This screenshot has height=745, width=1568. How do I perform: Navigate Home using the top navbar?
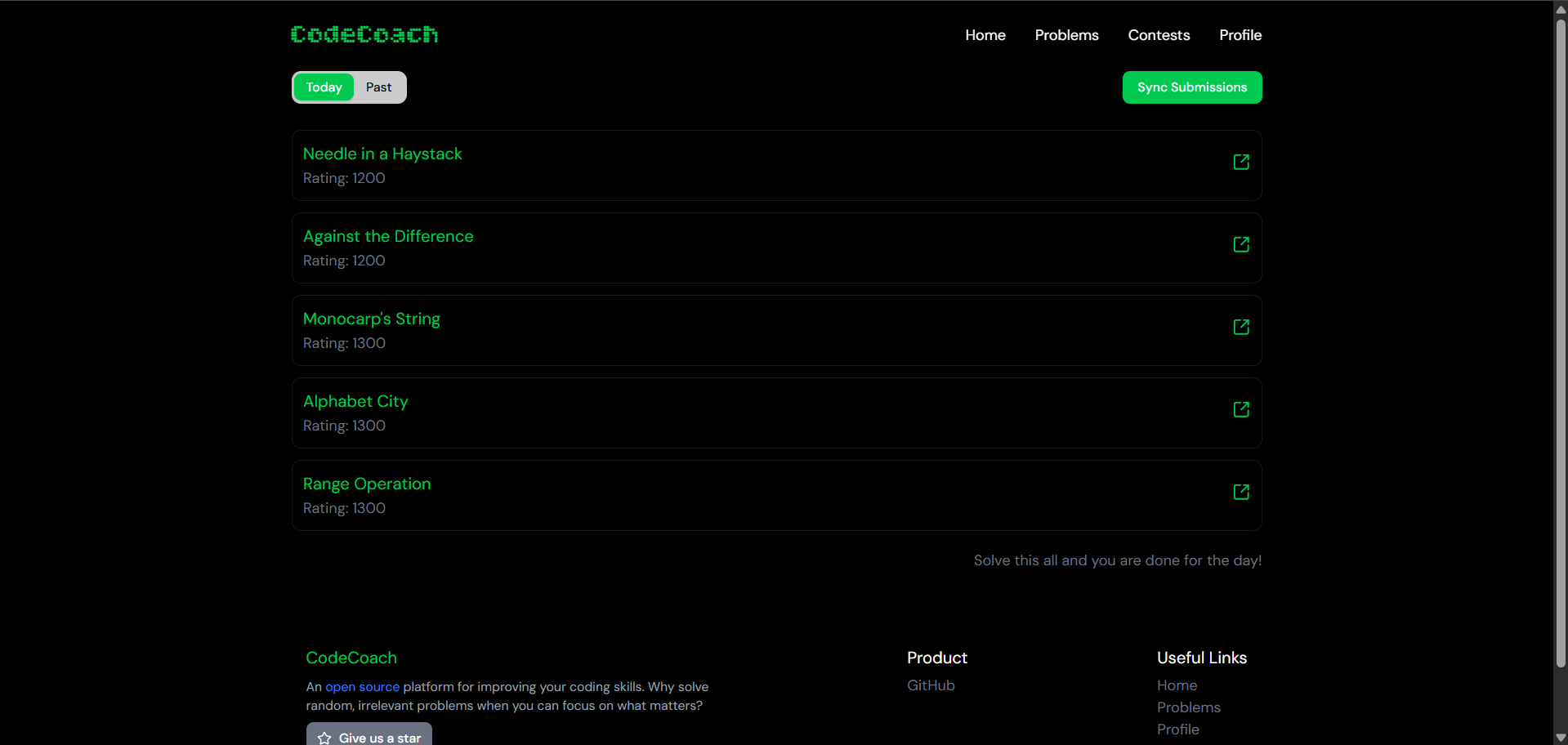coord(985,35)
